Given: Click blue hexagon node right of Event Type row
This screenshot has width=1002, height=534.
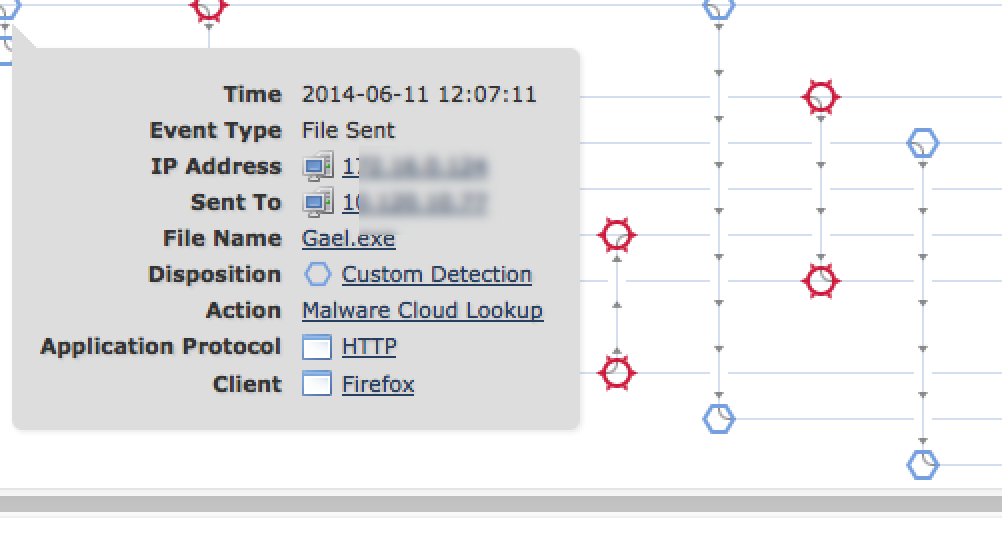Looking at the screenshot, I should tap(922, 144).
